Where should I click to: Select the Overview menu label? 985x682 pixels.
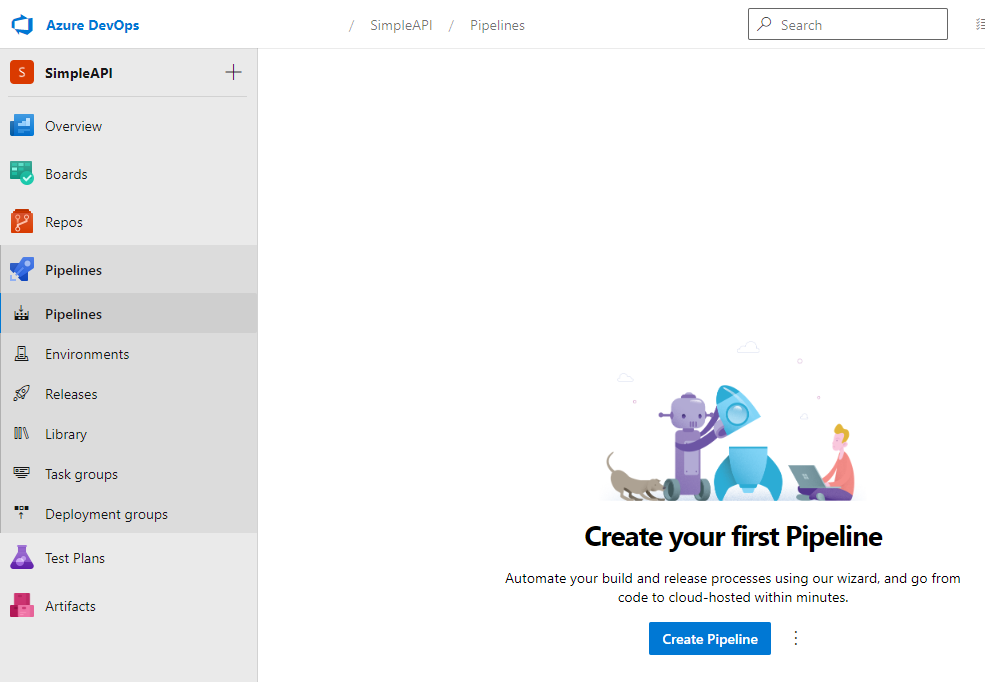click(x=73, y=126)
